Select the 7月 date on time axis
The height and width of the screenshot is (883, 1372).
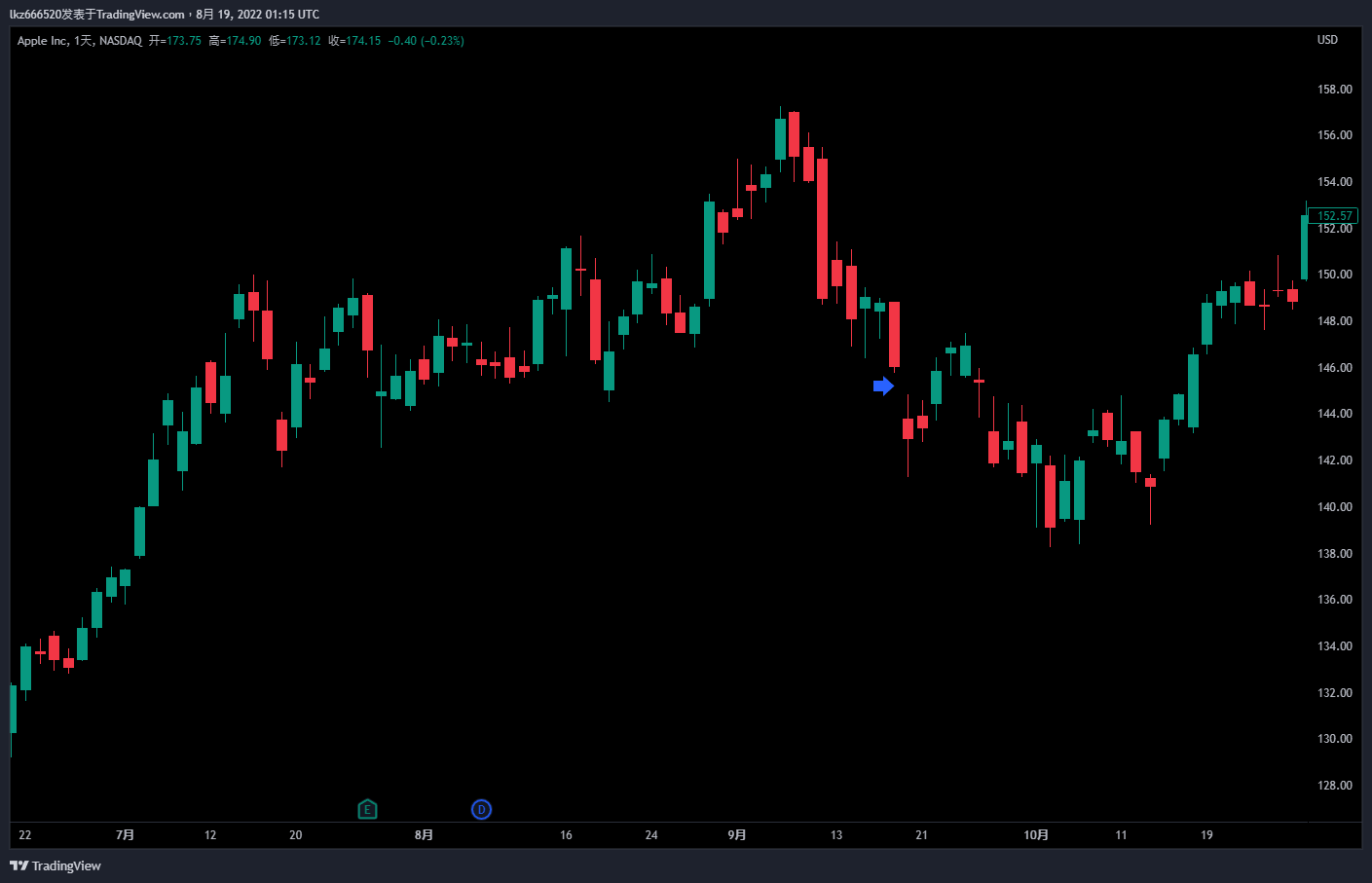(x=125, y=835)
